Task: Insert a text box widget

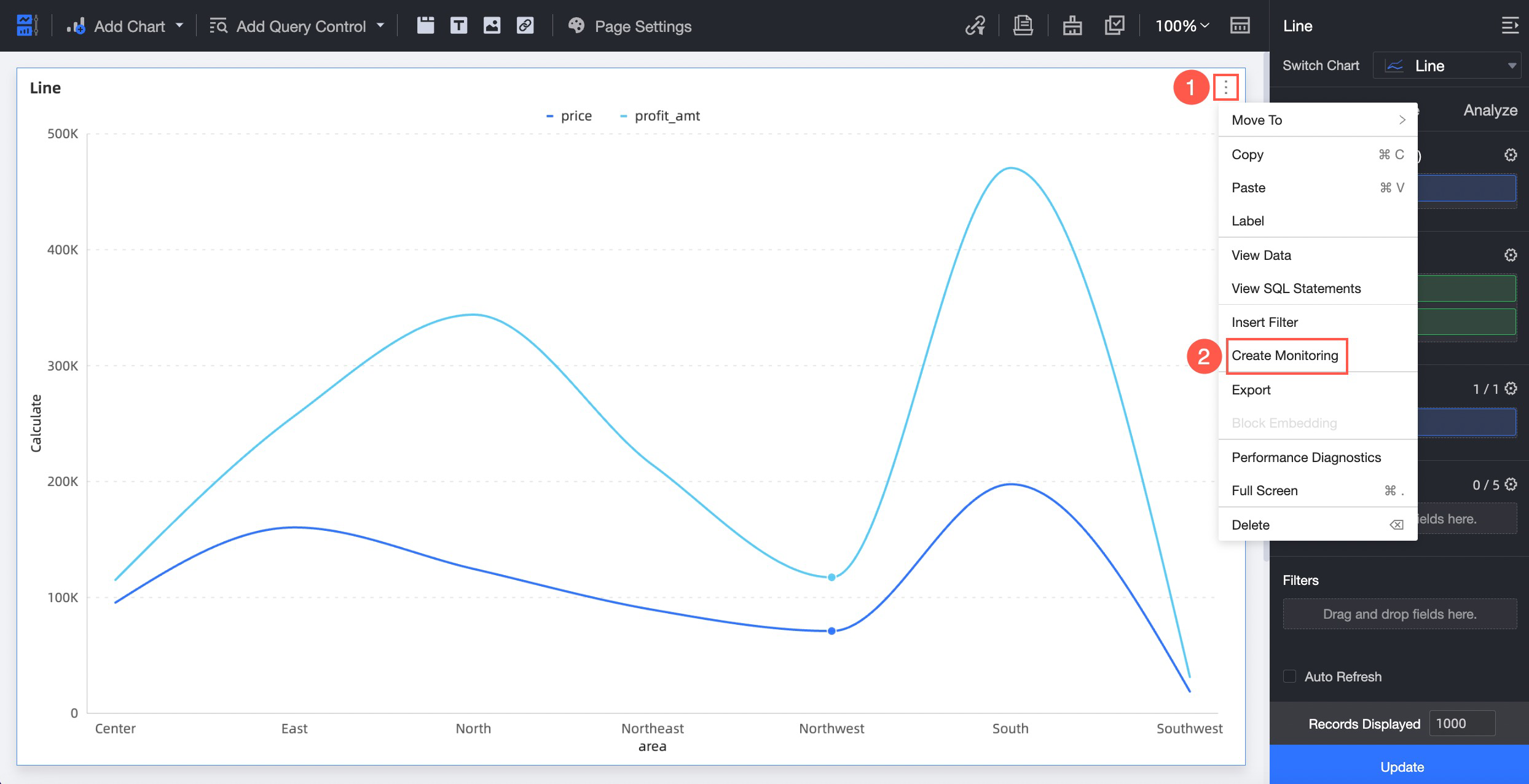Action: point(458,26)
